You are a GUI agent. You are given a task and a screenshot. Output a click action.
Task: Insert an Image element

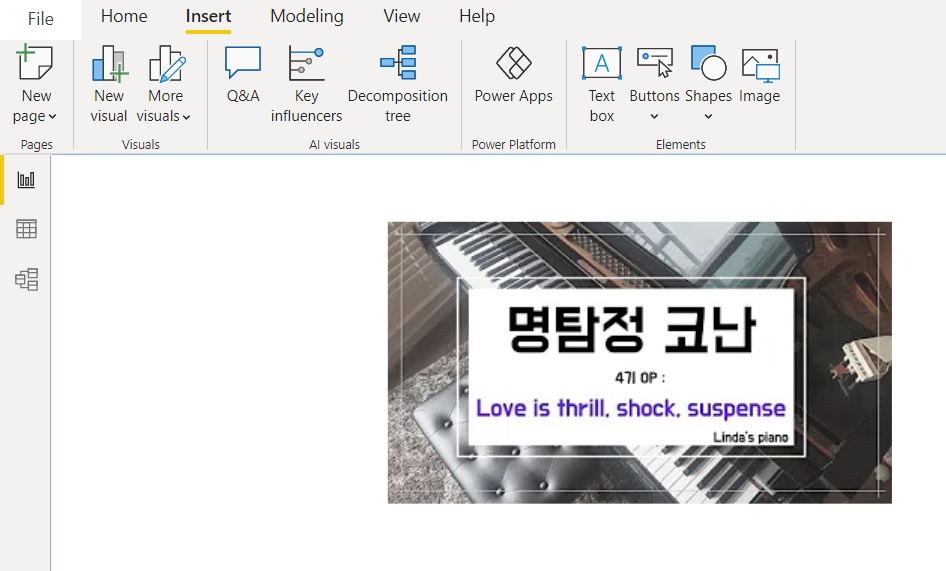point(760,74)
